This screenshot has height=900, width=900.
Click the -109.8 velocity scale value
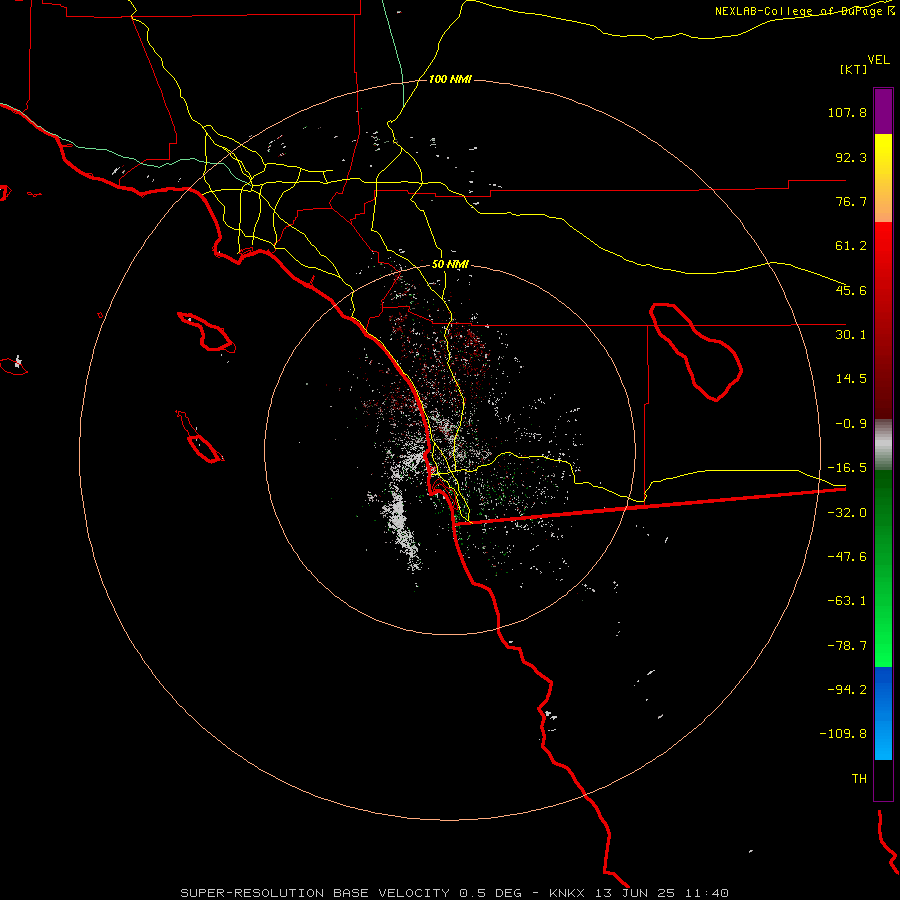tap(844, 734)
